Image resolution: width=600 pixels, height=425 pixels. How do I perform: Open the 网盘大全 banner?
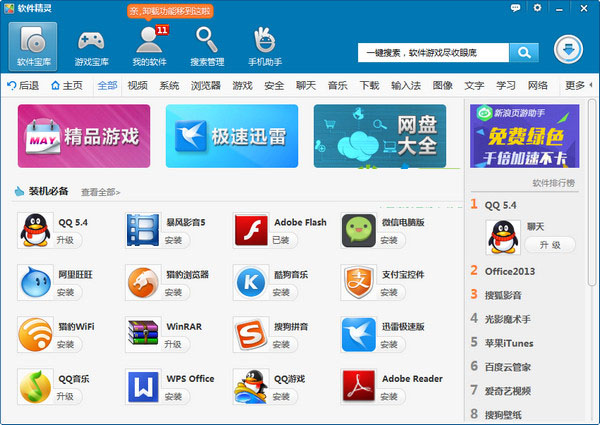(380, 136)
